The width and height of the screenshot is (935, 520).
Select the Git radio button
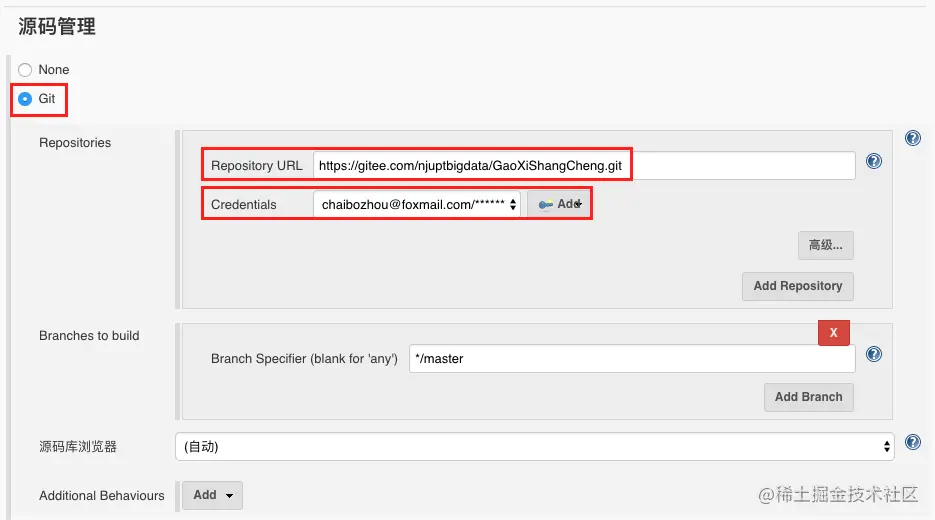(25, 98)
